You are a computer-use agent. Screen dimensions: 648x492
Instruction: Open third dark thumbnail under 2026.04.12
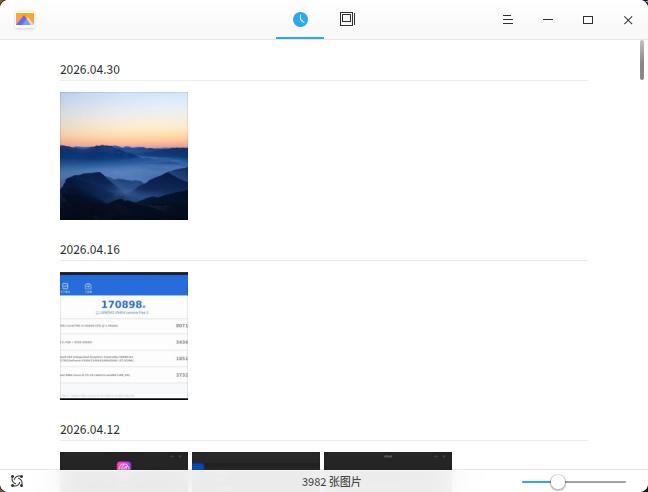388,461
